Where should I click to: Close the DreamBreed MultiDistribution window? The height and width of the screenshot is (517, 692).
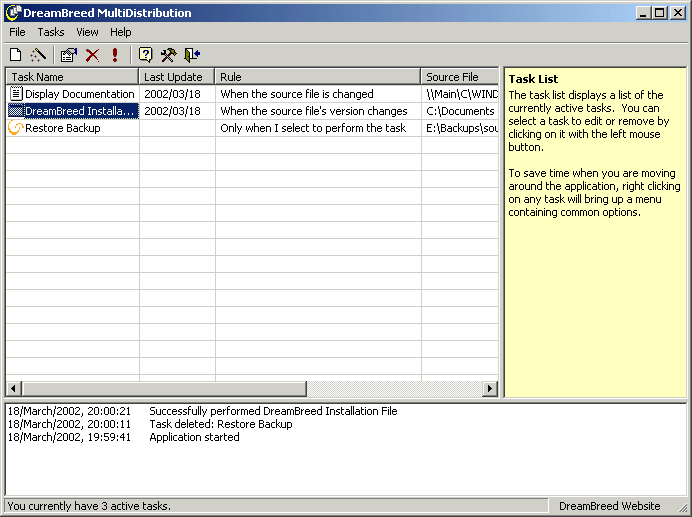click(x=677, y=13)
